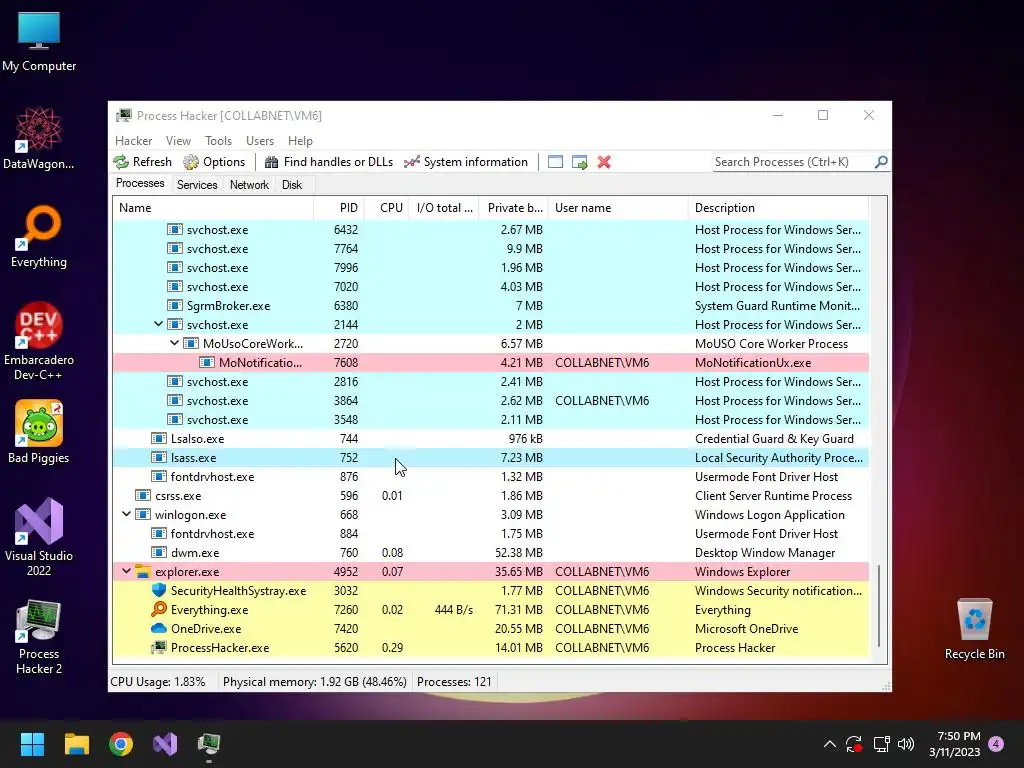The width and height of the screenshot is (1024, 768).
Task: Open the Windows Start button
Action: point(32,744)
